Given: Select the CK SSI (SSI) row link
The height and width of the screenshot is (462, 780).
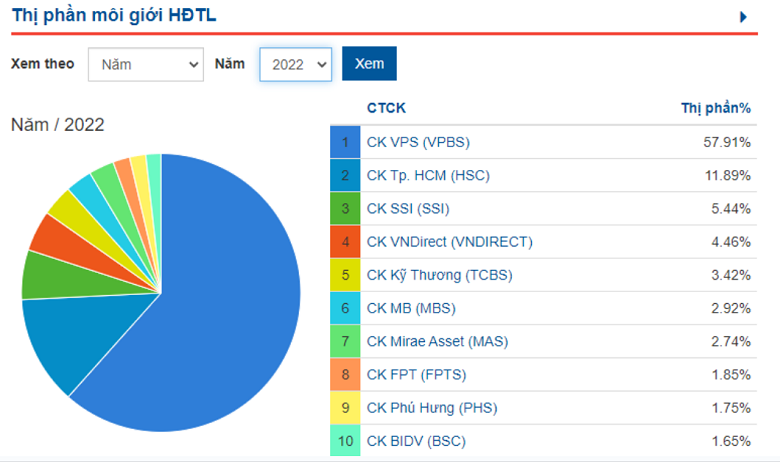Looking at the screenshot, I should (409, 208).
